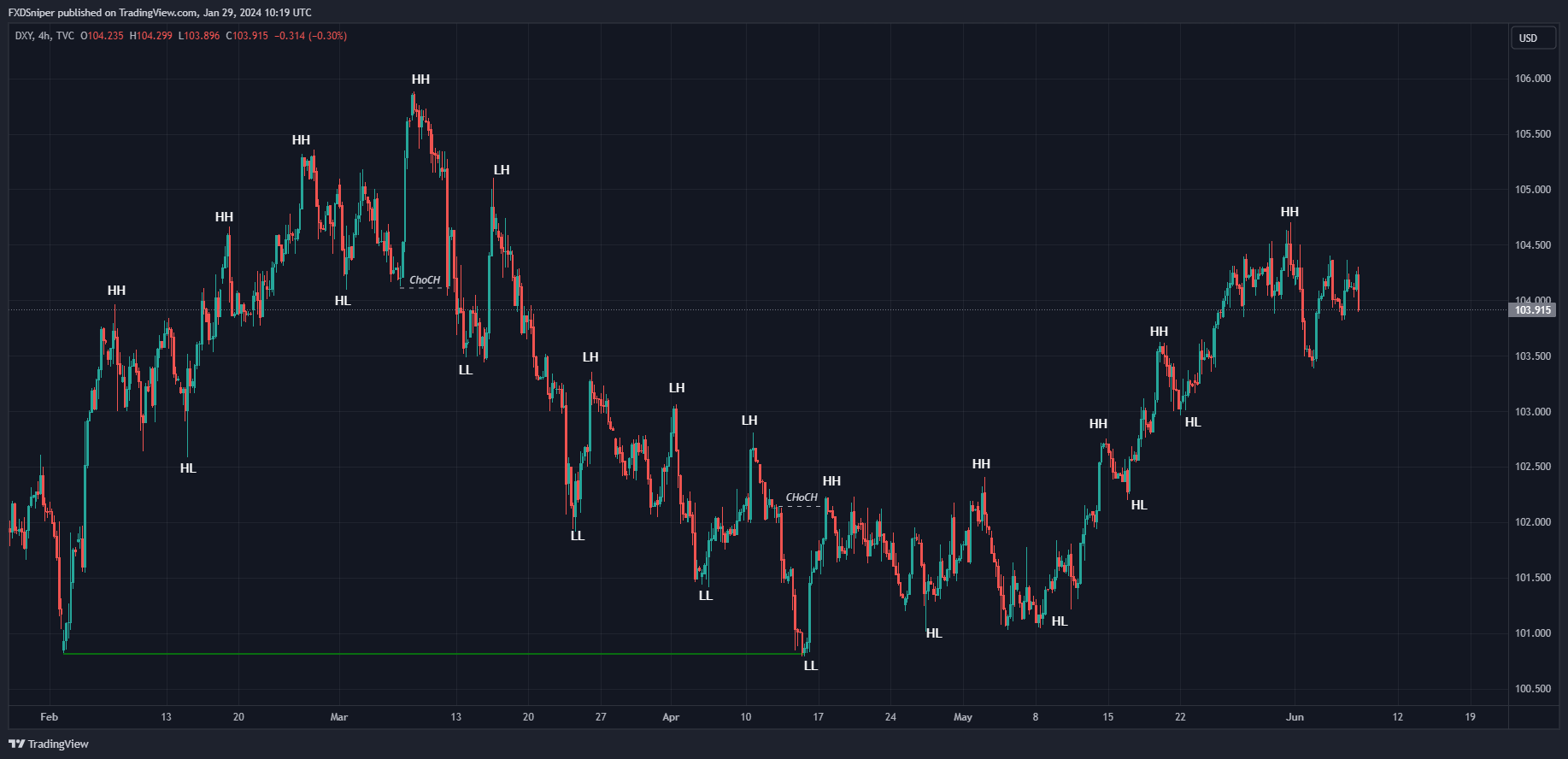This screenshot has width=1568, height=759.
Task: Select the CHoCH label in mid-April
Action: click(x=802, y=497)
